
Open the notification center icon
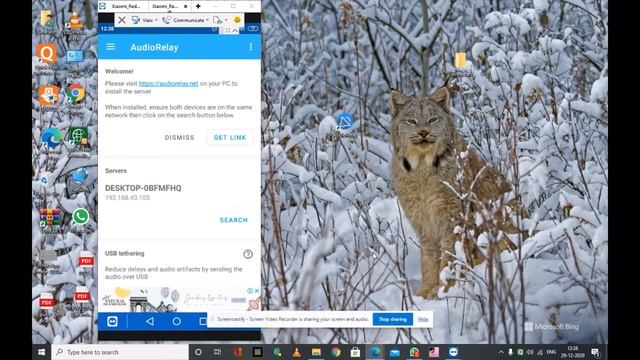click(596, 352)
